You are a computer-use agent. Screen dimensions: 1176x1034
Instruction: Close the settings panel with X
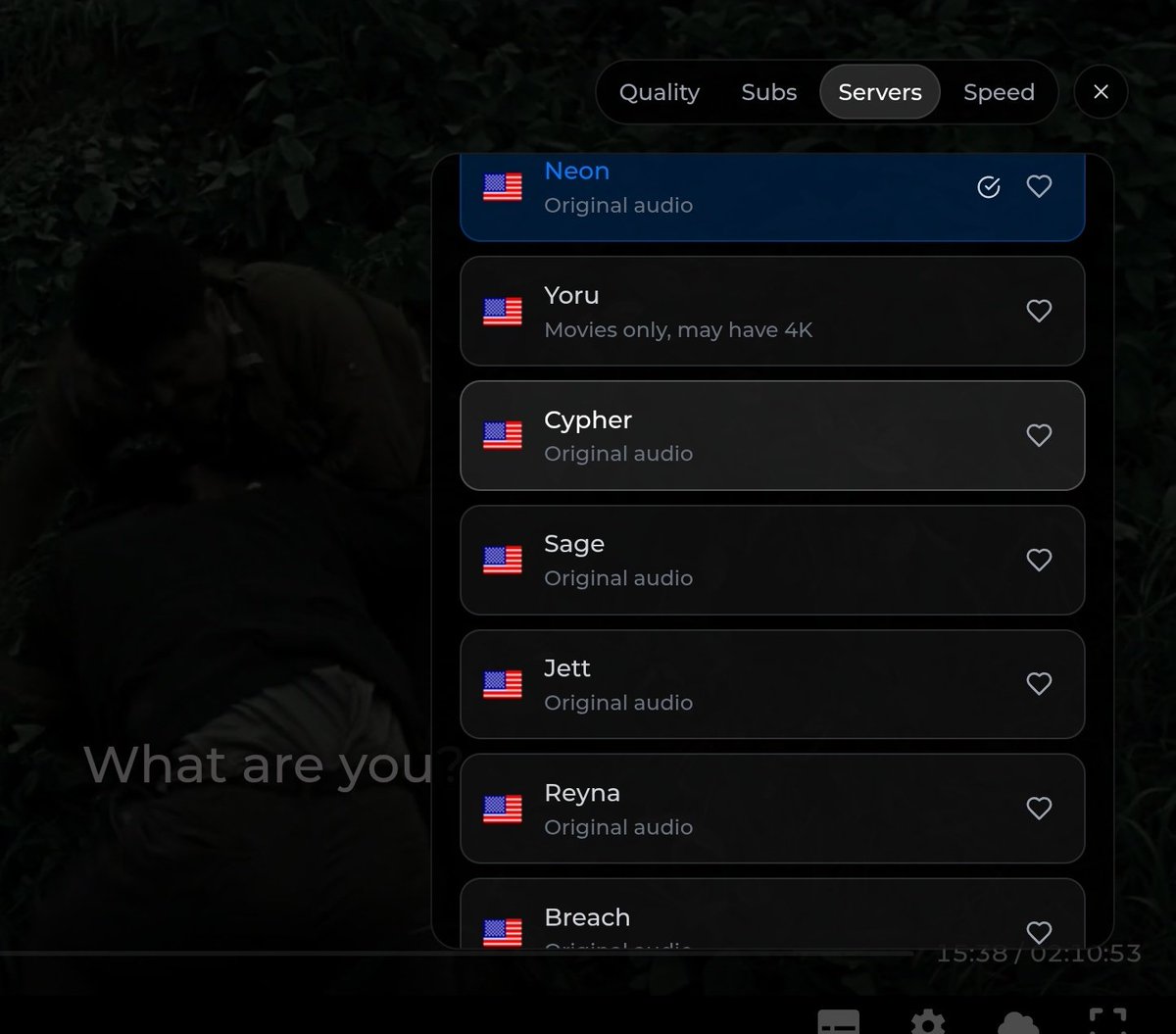[1101, 92]
